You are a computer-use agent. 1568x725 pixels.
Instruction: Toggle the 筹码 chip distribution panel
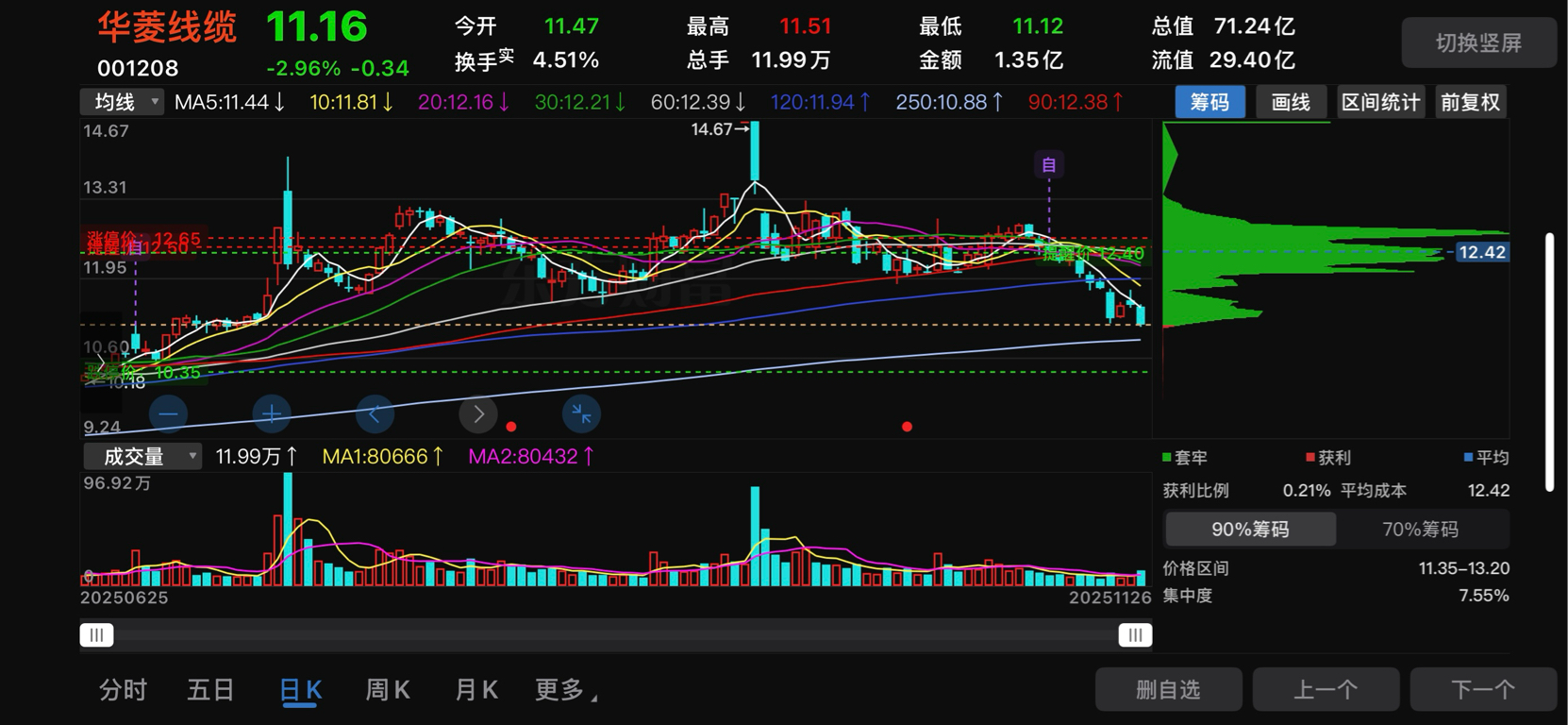(x=1209, y=102)
